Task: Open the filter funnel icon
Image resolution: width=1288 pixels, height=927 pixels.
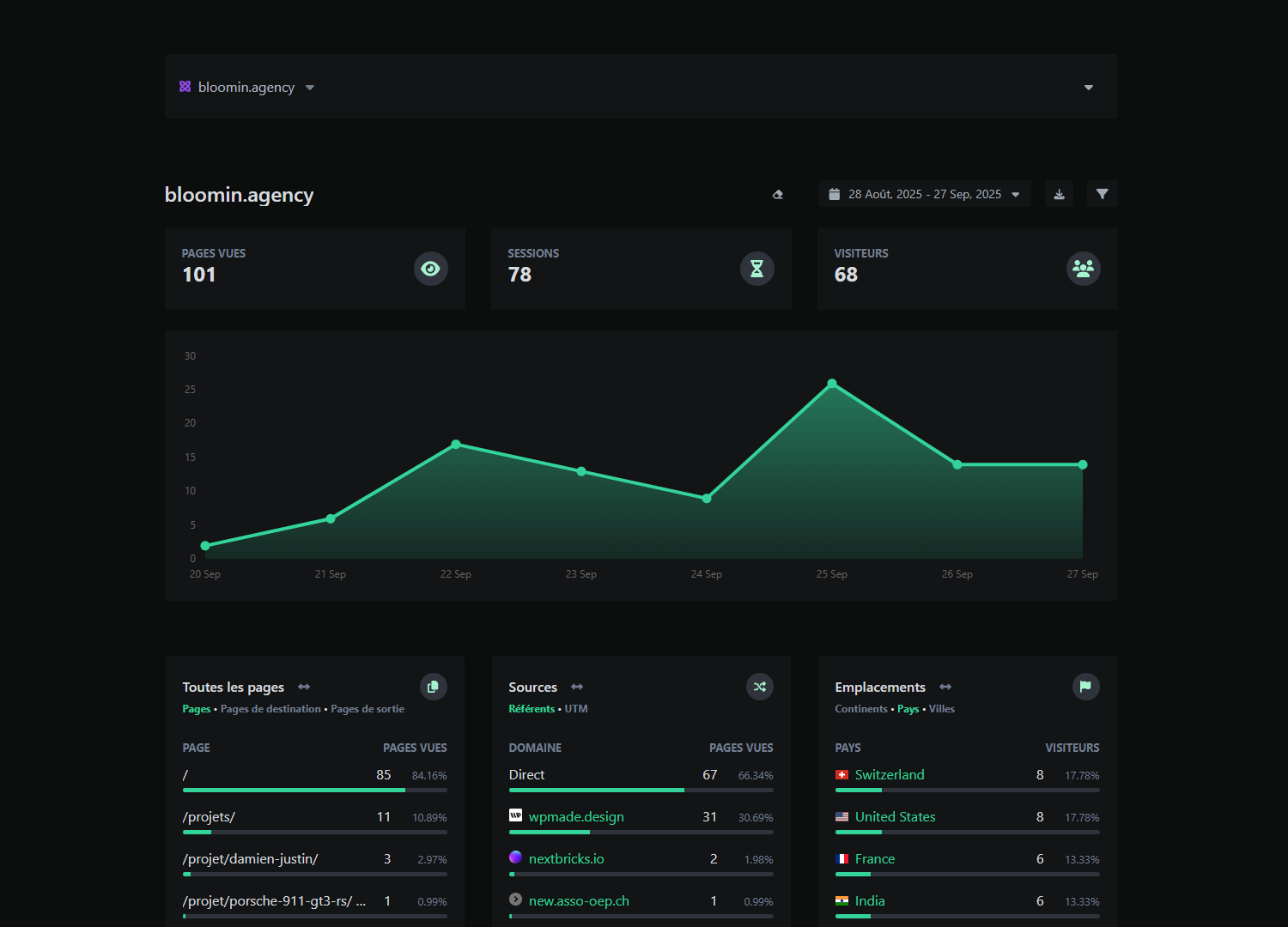Action: [x=1102, y=194]
